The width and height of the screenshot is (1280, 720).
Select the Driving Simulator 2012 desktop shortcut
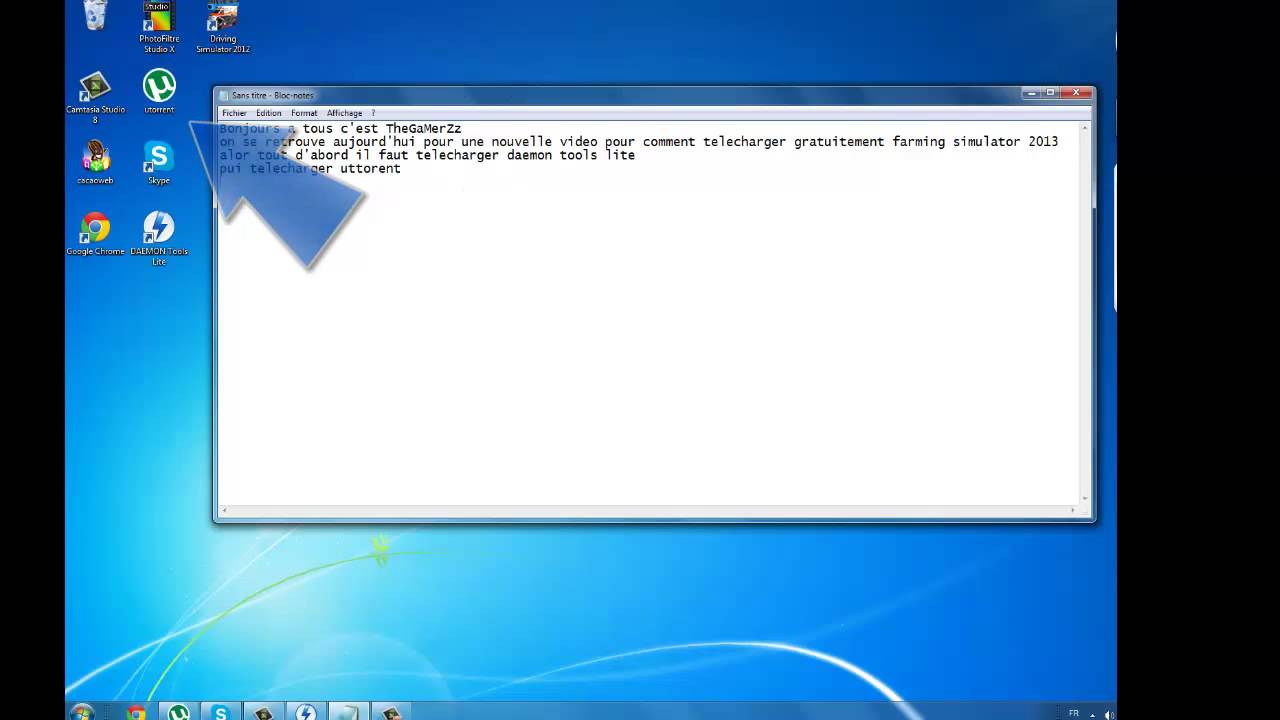point(222,27)
